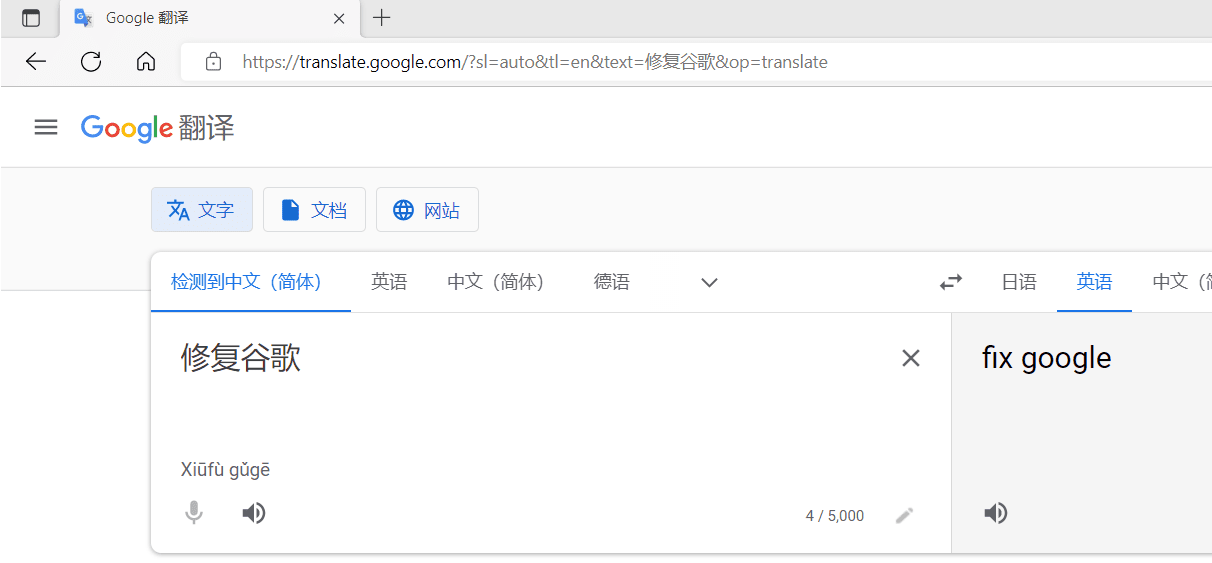Click the browser back arrow
The image size is (1212, 563).
coord(36,62)
